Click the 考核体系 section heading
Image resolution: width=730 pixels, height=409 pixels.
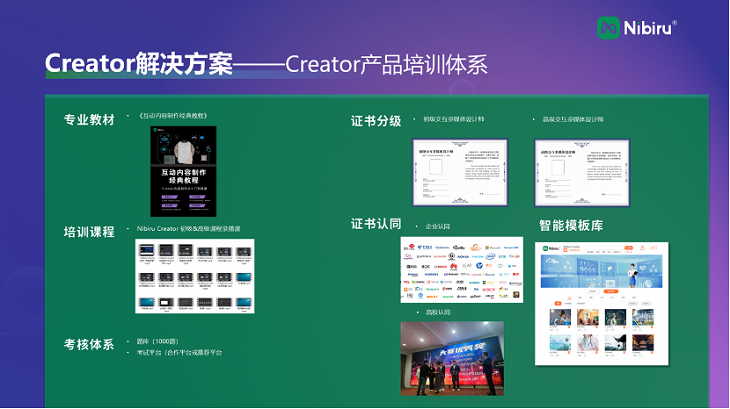click(89, 345)
